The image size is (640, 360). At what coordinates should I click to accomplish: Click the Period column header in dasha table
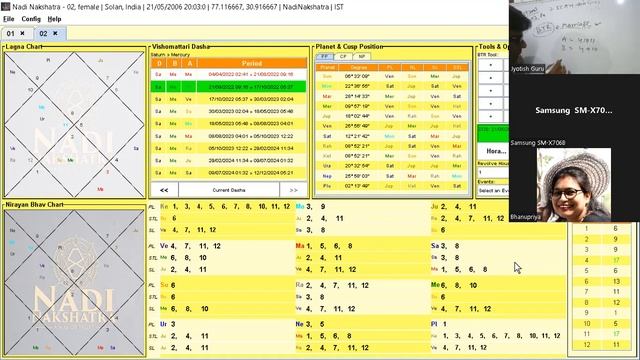click(252, 63)
